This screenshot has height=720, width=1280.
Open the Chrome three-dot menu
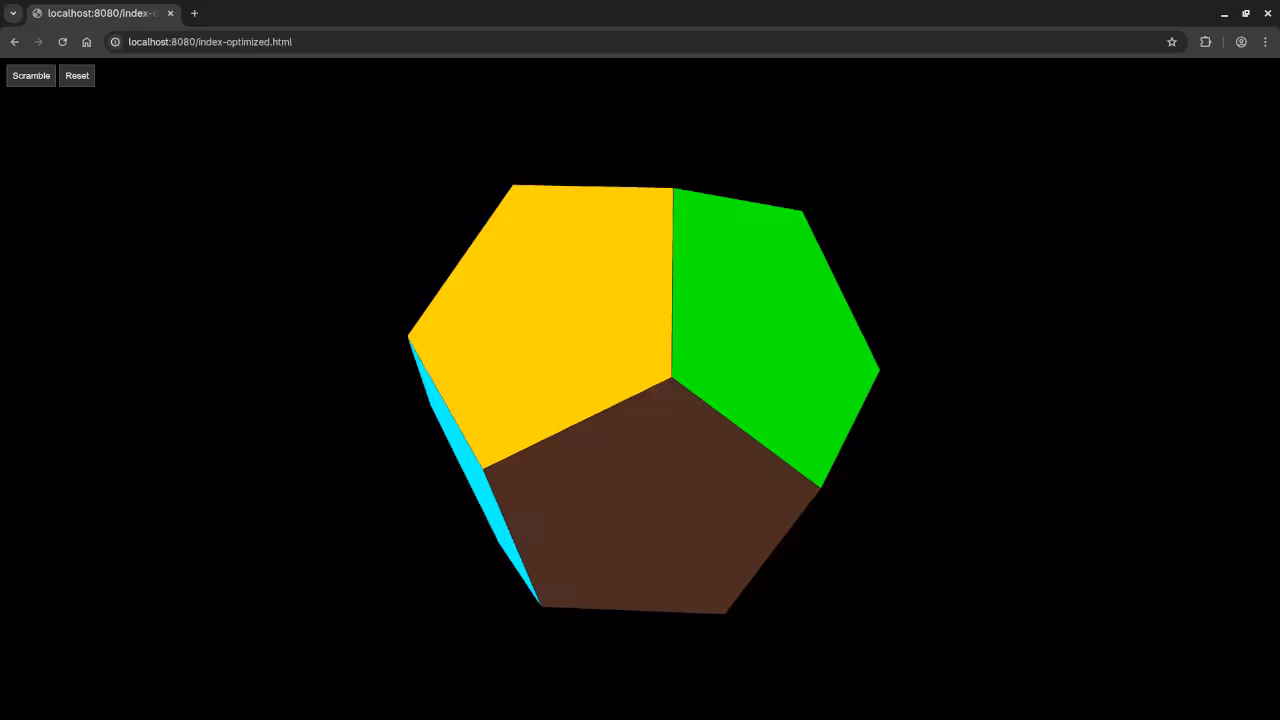click(1266, 42)
